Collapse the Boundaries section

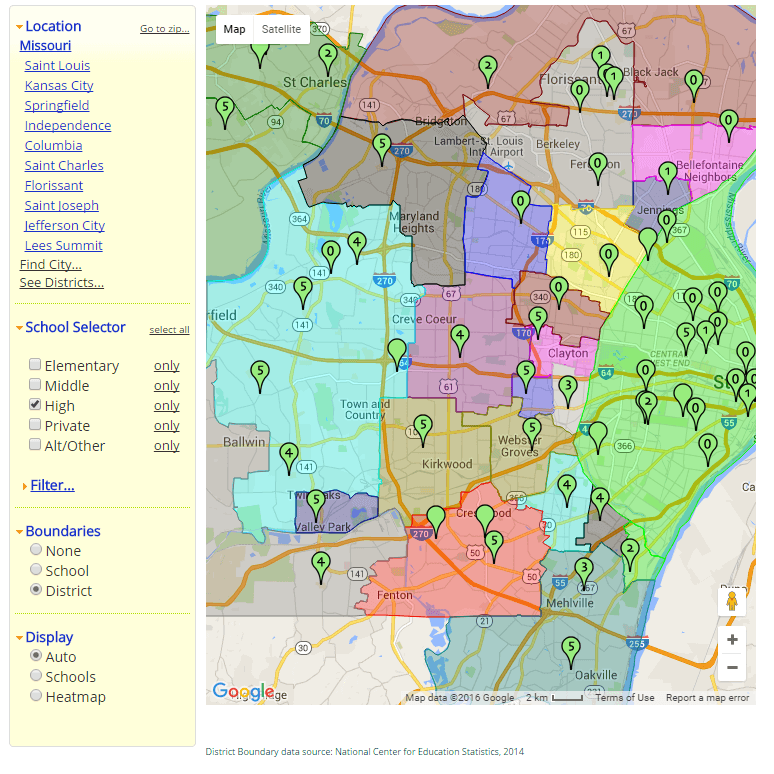tap(62, 531)
